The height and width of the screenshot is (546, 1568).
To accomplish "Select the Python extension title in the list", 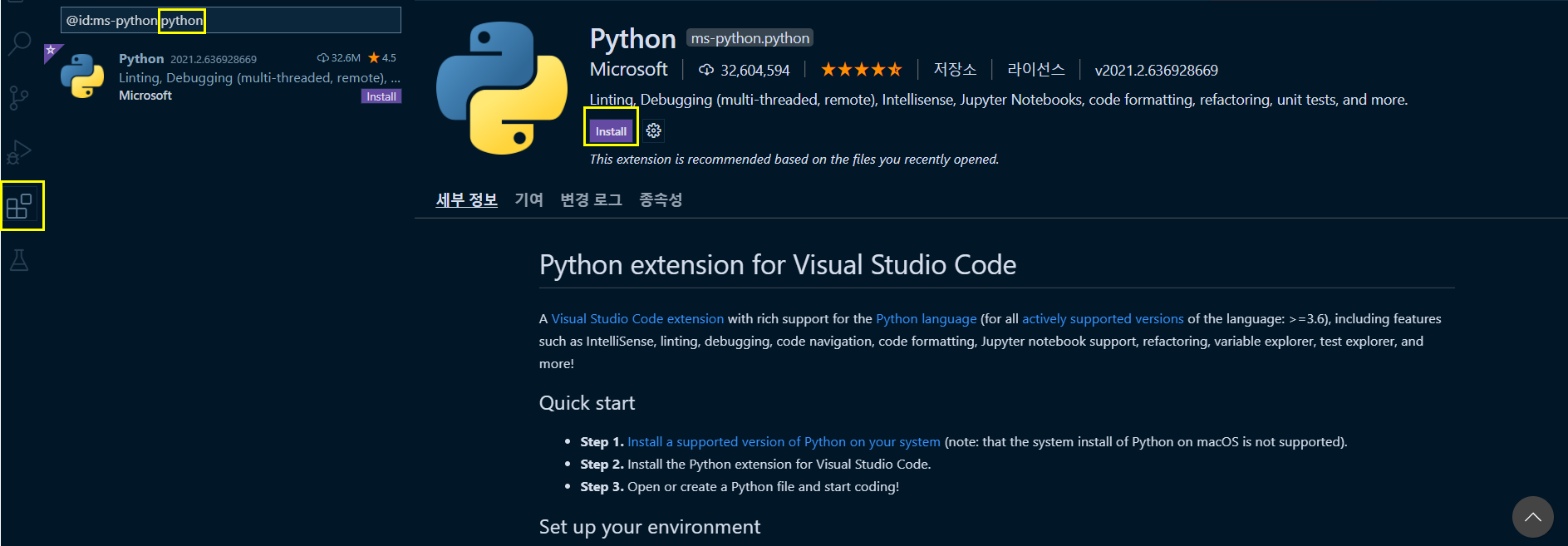I will 141,59.
